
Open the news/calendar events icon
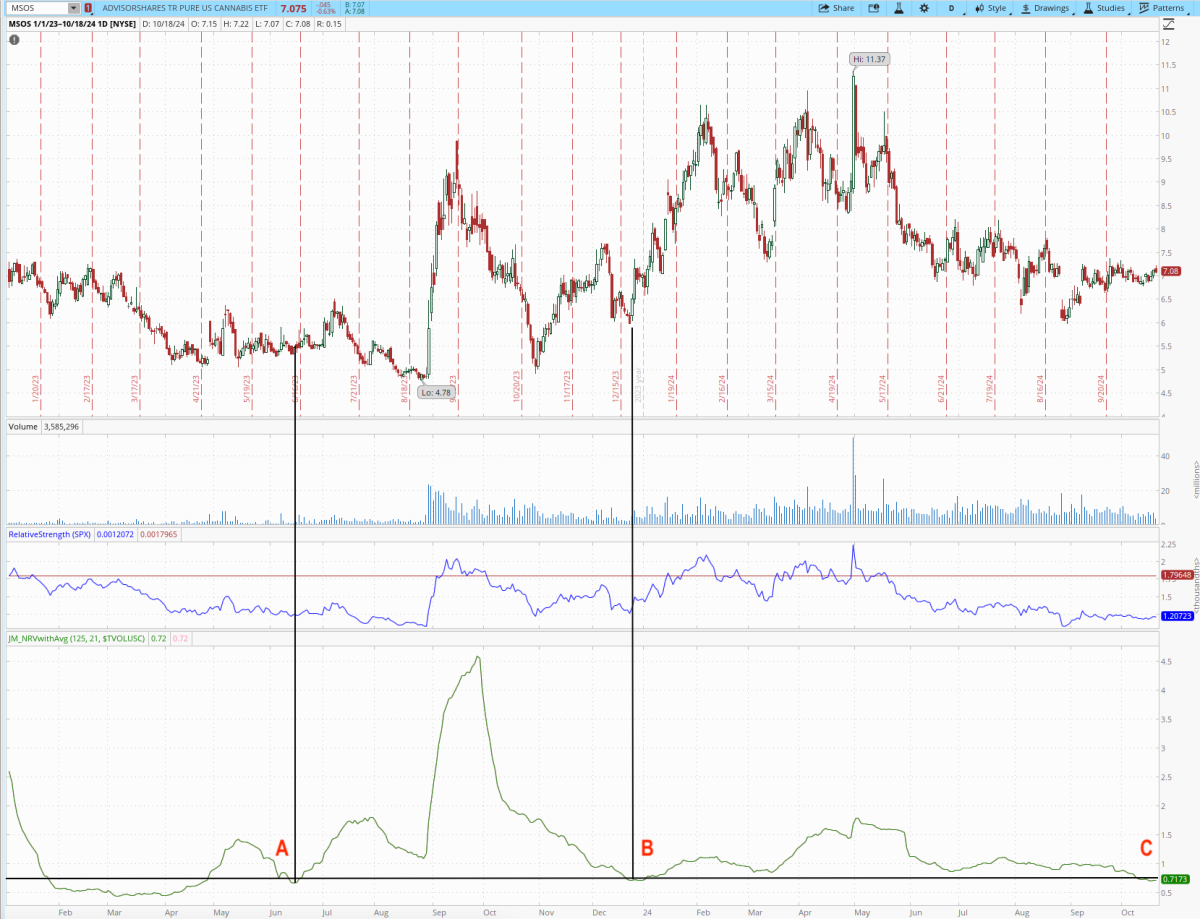873,8
